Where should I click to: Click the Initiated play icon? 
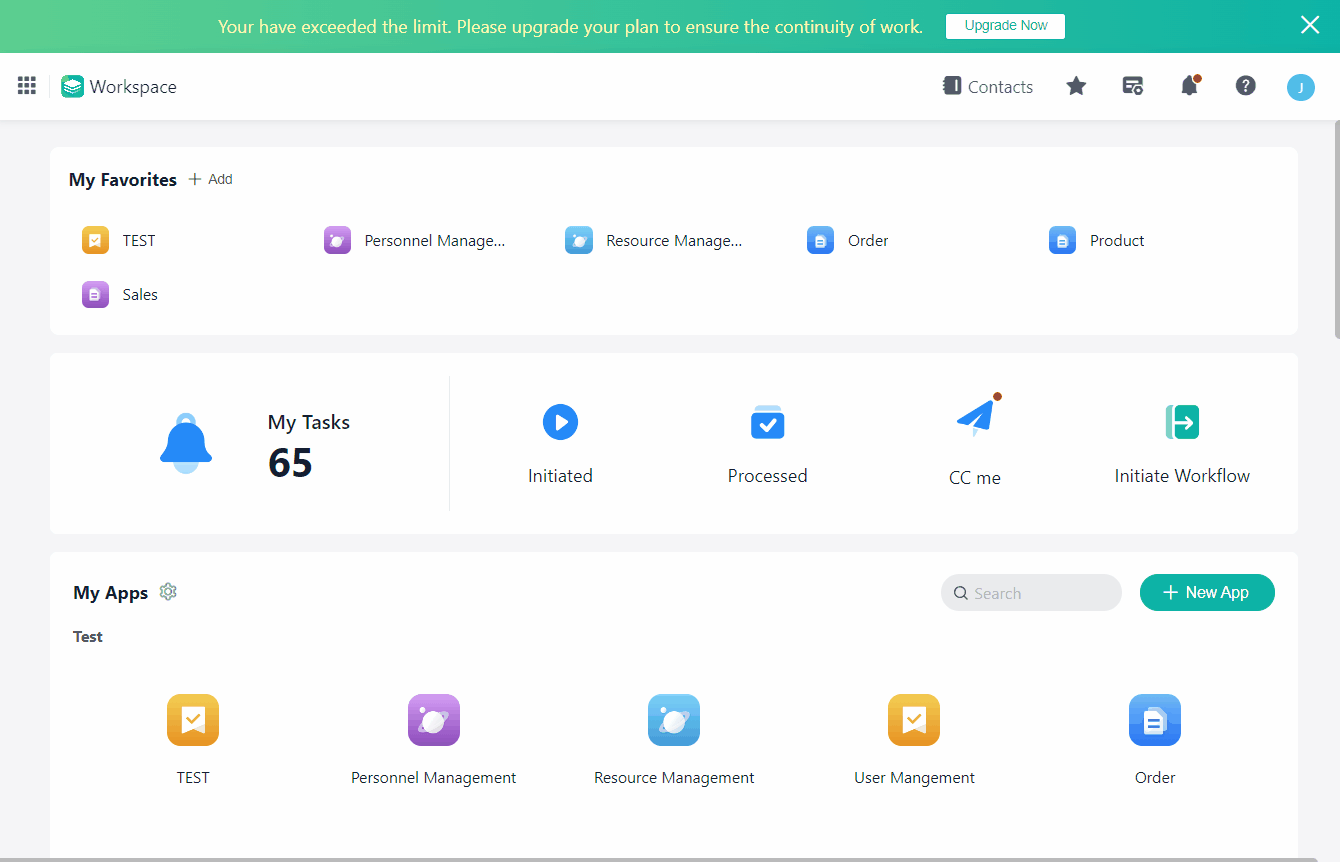[560, 422]
